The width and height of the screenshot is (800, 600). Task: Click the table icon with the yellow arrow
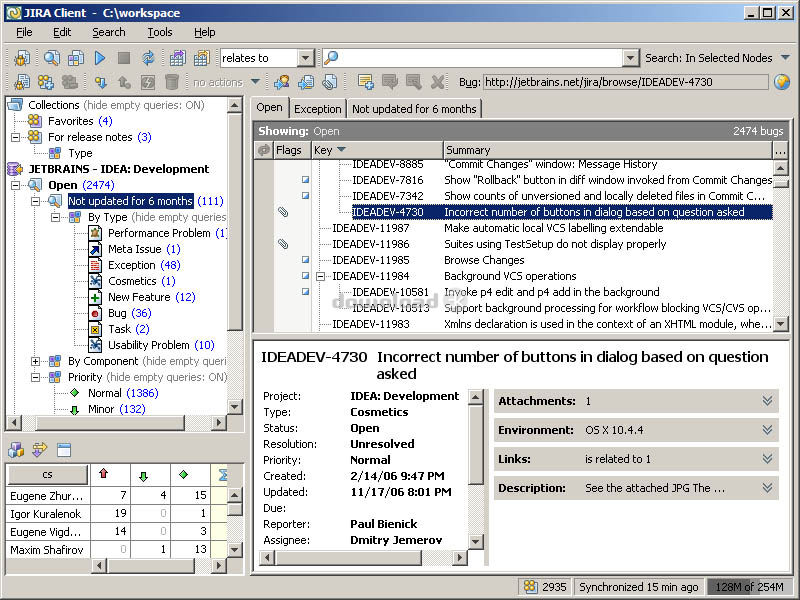[202, 58]
